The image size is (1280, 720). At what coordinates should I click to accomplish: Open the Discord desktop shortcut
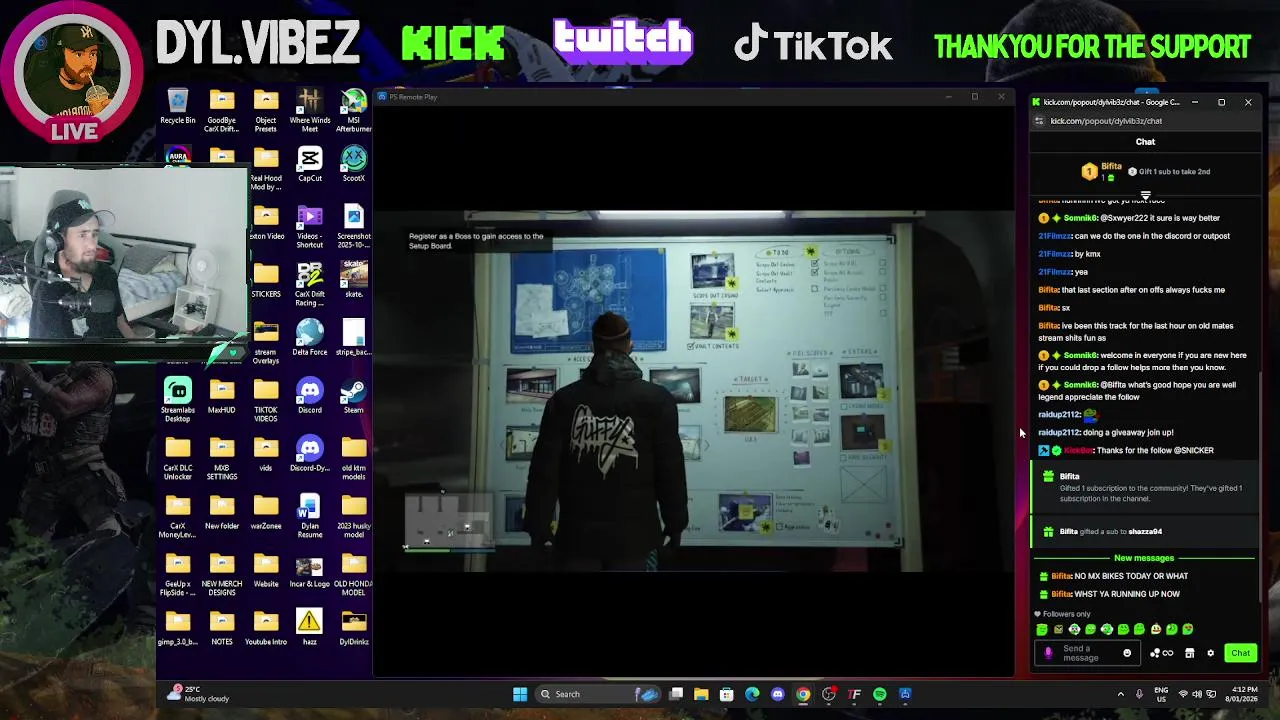310,397
